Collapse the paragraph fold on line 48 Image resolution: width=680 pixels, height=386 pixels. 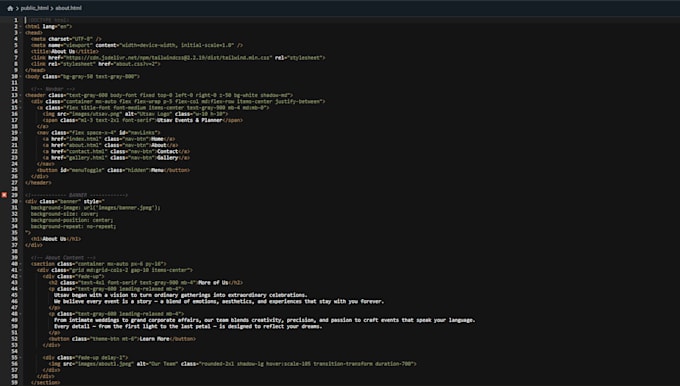21,314
